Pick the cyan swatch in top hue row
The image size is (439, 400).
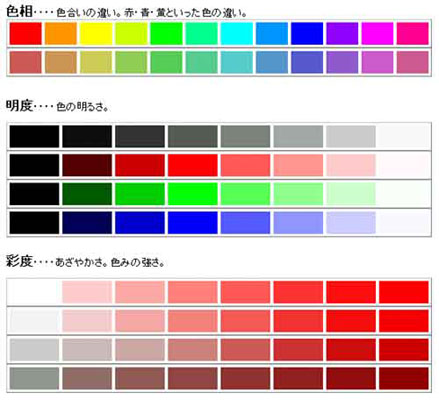pos(237,33)
